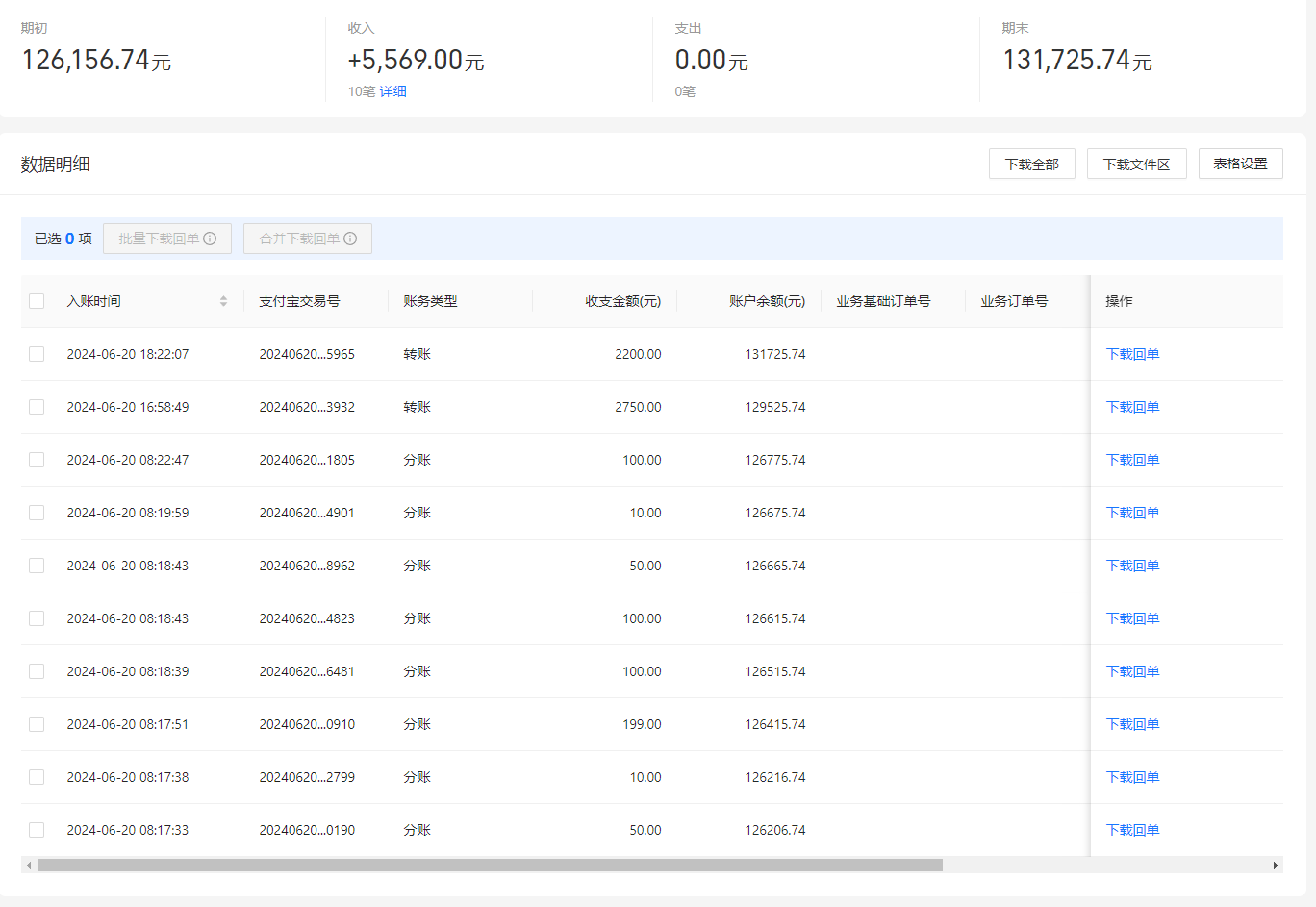Click the closing balance 131,725.74元

coord(1076,60)
